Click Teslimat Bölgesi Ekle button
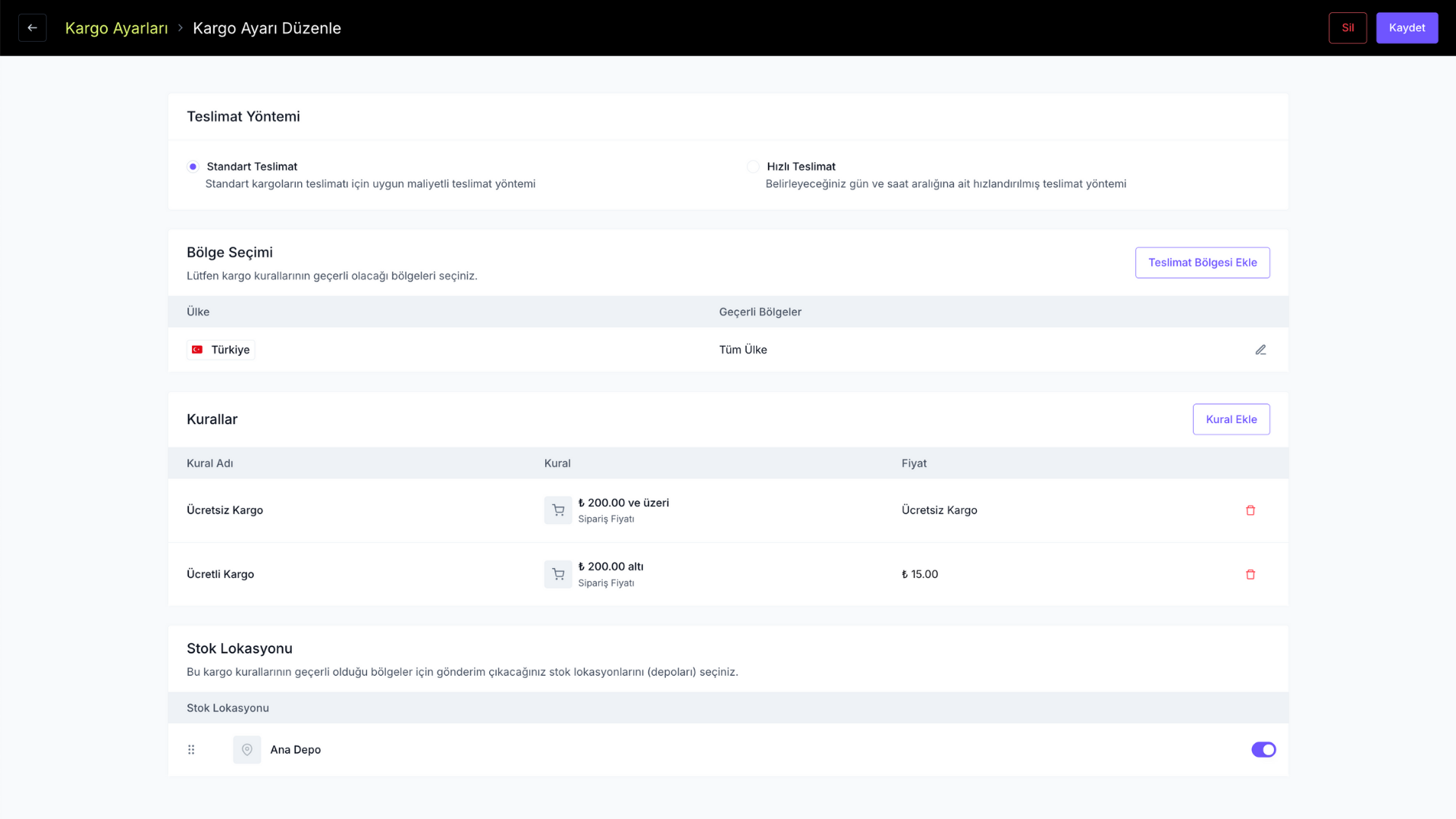Image resolution: width=1456 pixels, height=819 pixels. (1202, 262)
